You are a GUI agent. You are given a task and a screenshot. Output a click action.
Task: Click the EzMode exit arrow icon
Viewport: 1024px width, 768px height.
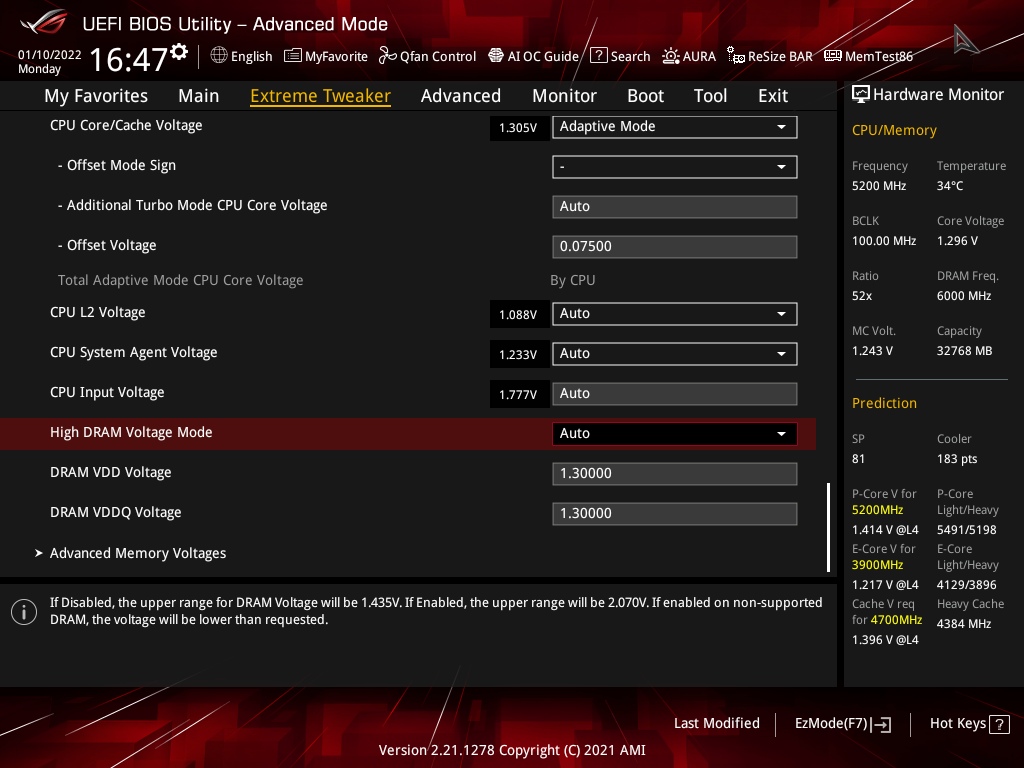tap(881, 724)
